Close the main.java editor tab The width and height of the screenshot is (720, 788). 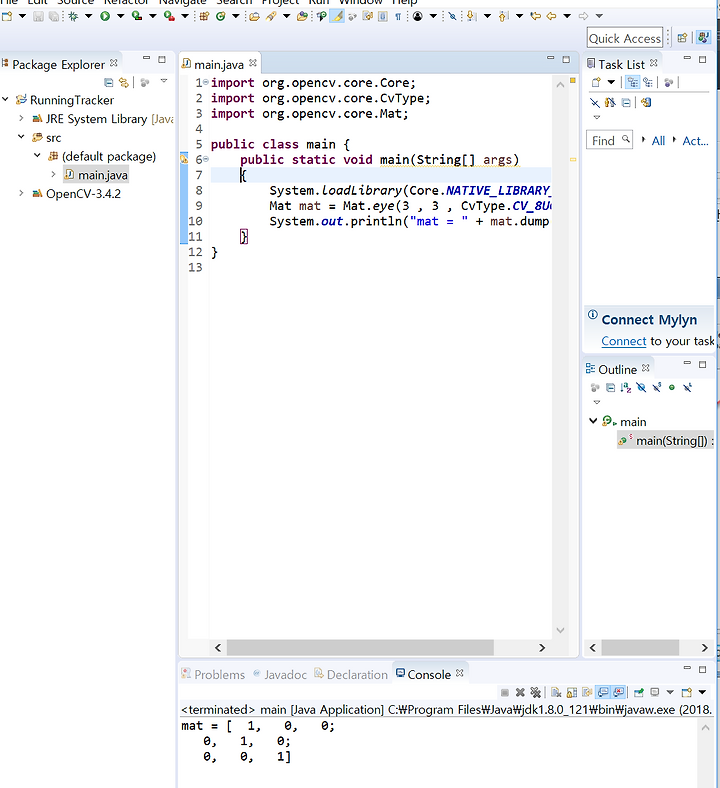point(253,63)
